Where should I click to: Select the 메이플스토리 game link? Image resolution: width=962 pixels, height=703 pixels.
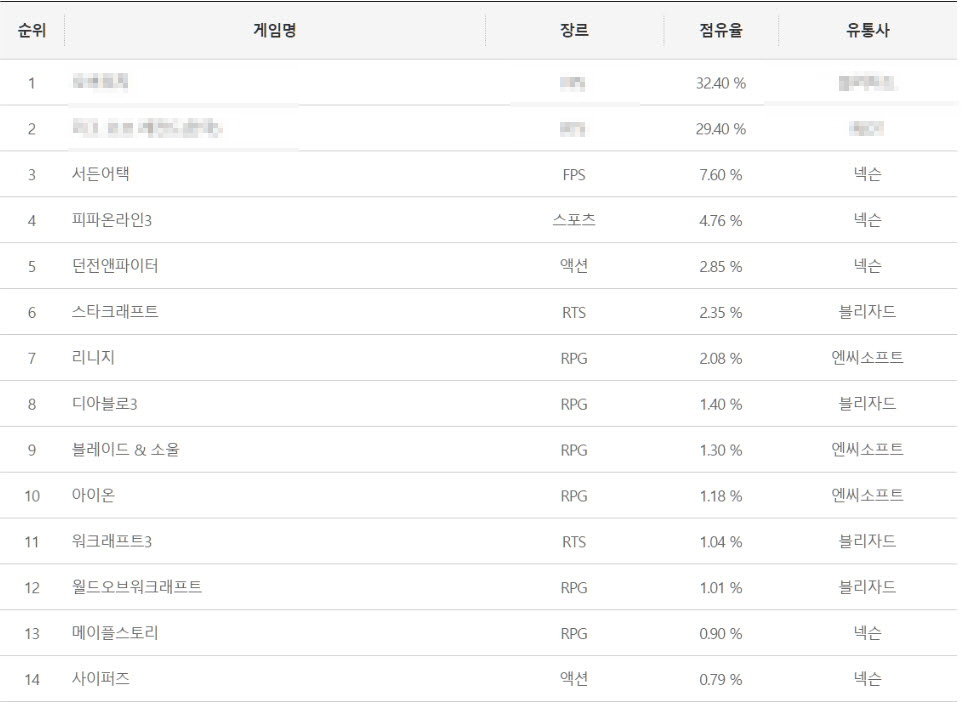tap(115, 633)
